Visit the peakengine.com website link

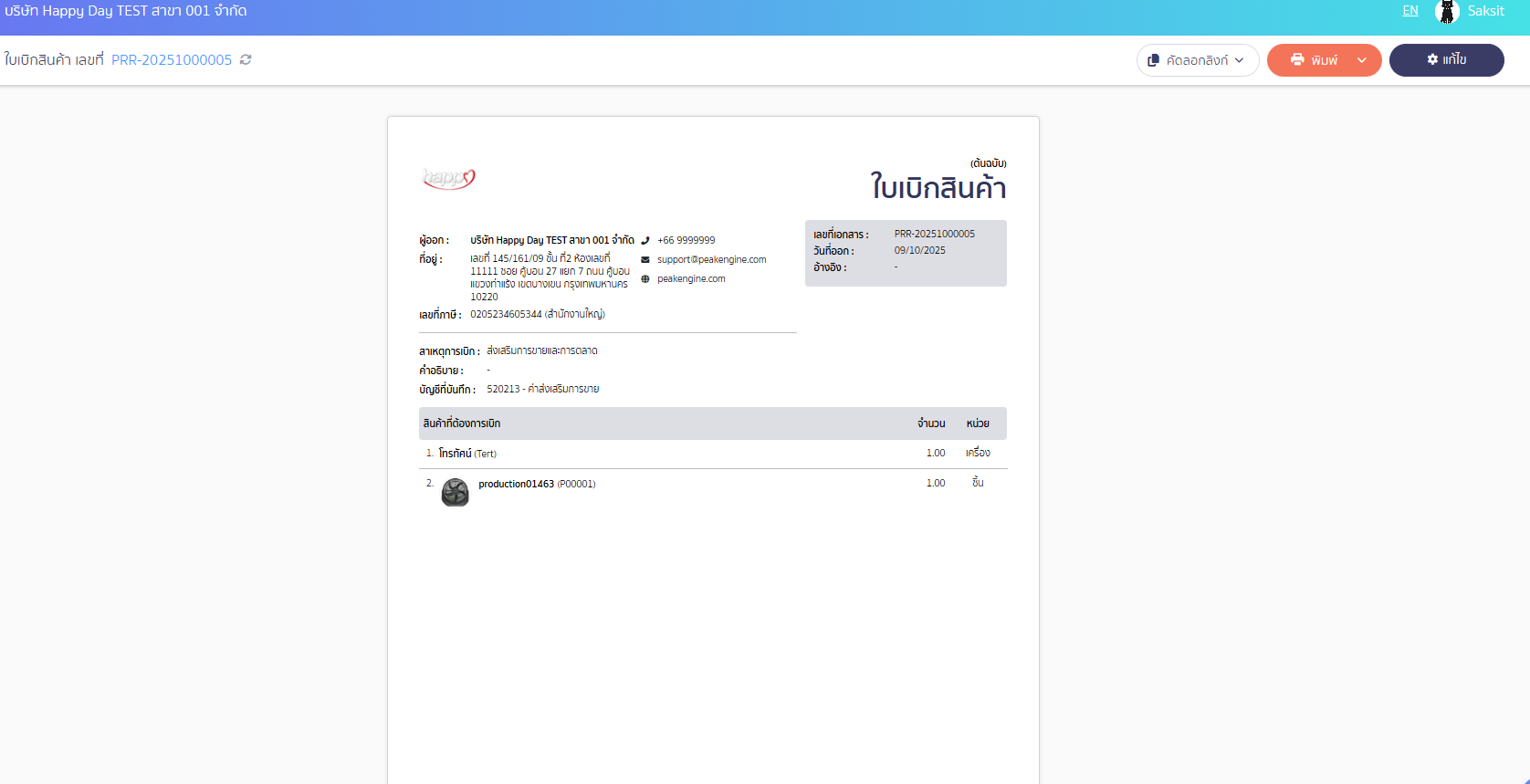click(x=691, y=279)
